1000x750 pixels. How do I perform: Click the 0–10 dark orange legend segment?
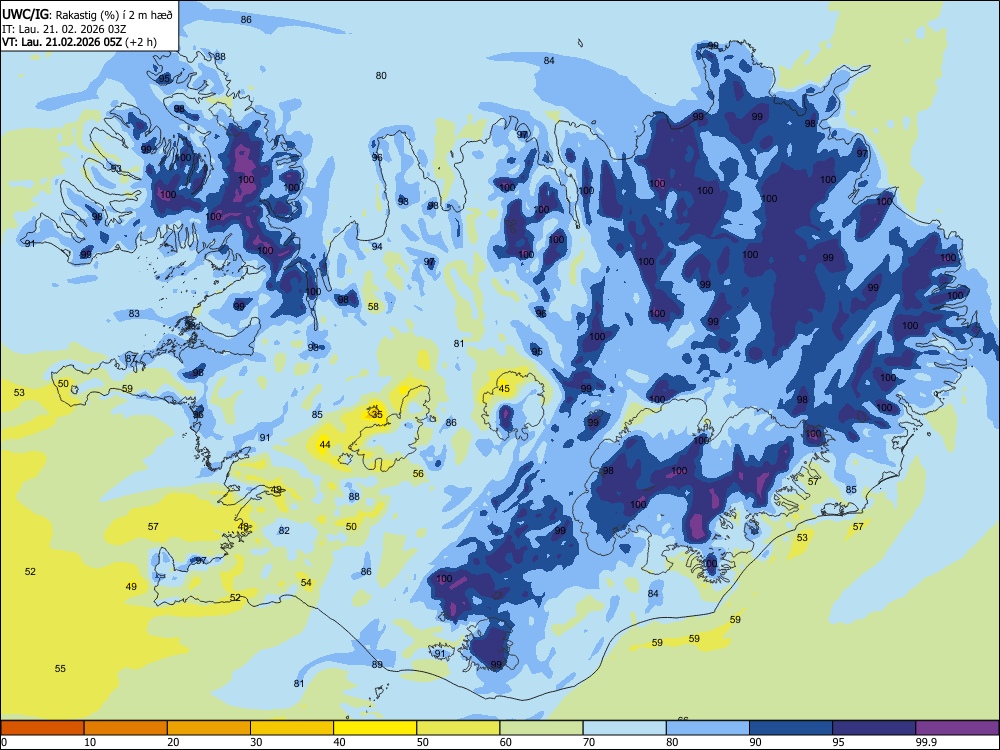[x=42, y=728]
